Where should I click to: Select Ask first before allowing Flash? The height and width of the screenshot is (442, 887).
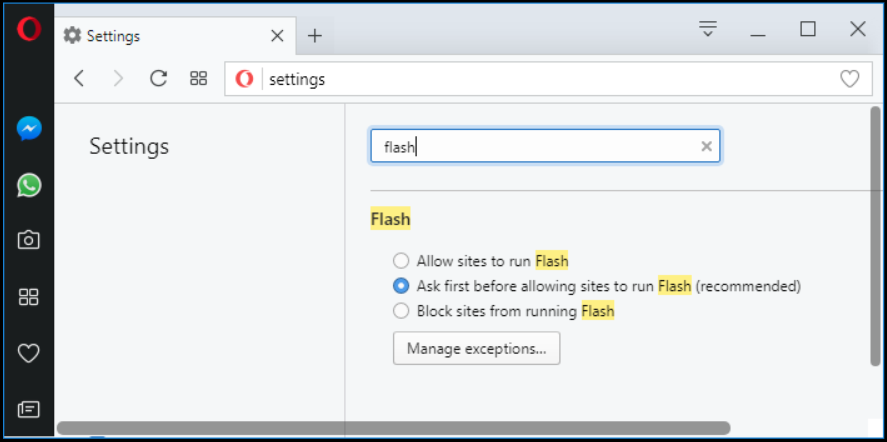(x=401, y=286)
